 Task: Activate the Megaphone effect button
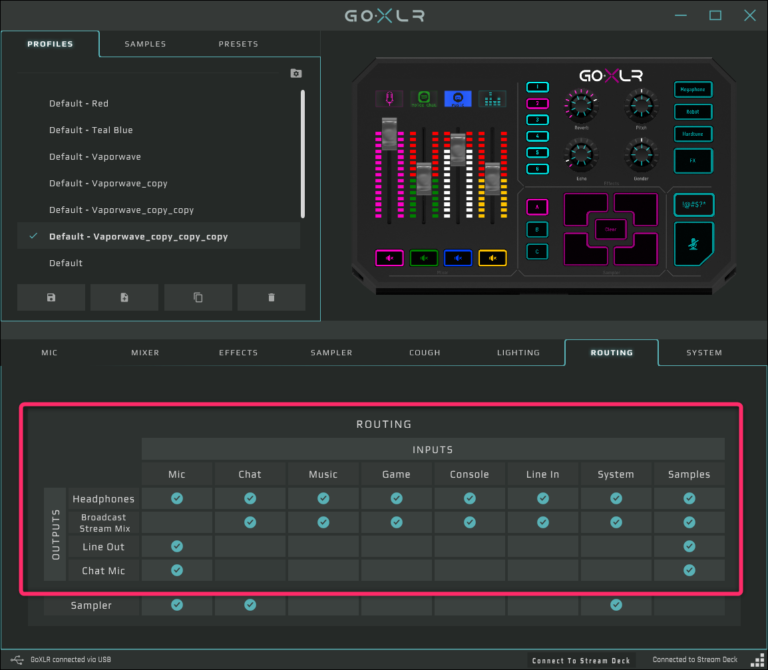click(693, 89)
